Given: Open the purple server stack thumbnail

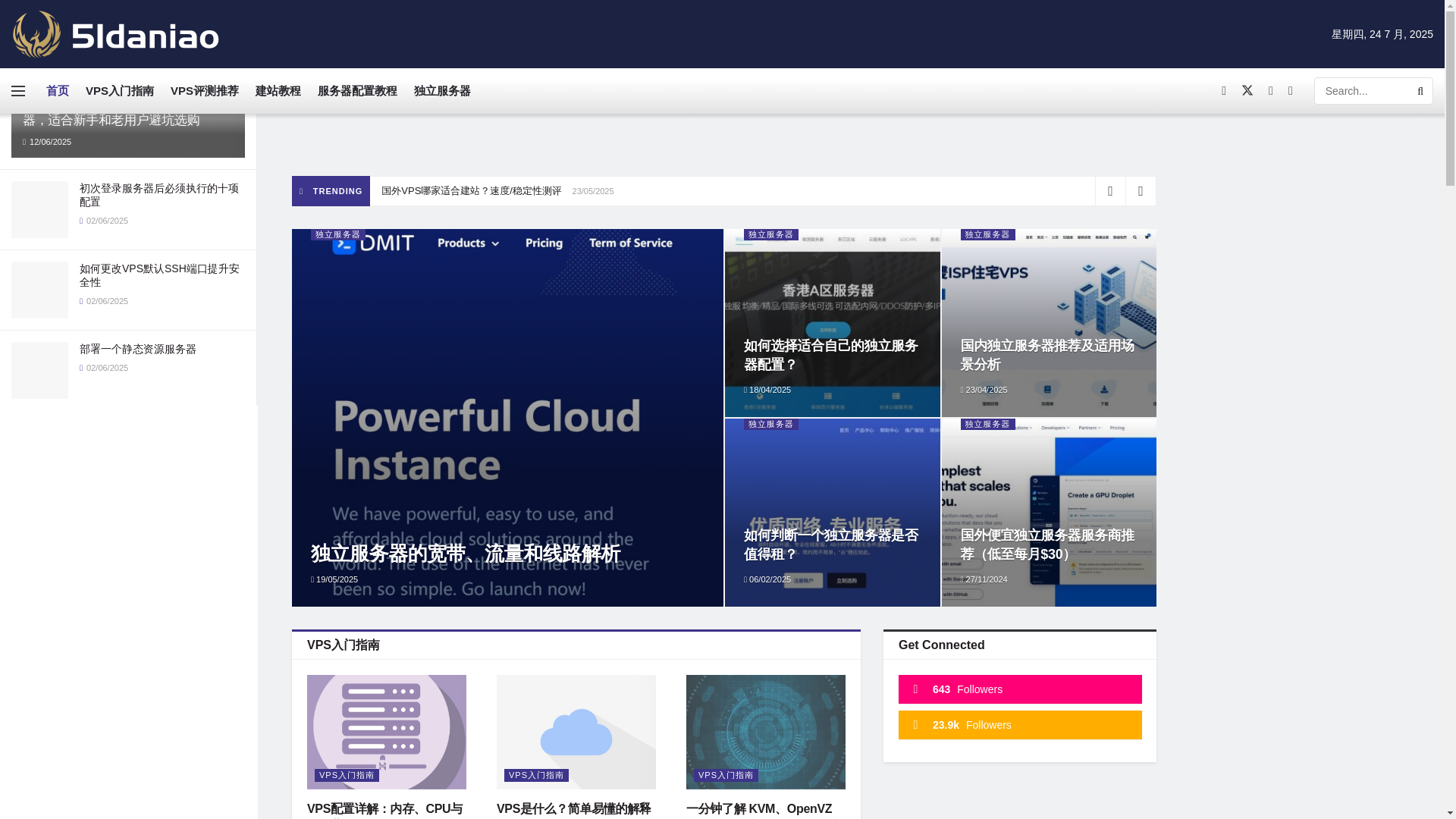Looking at the screenshot, I should (387, 732).
